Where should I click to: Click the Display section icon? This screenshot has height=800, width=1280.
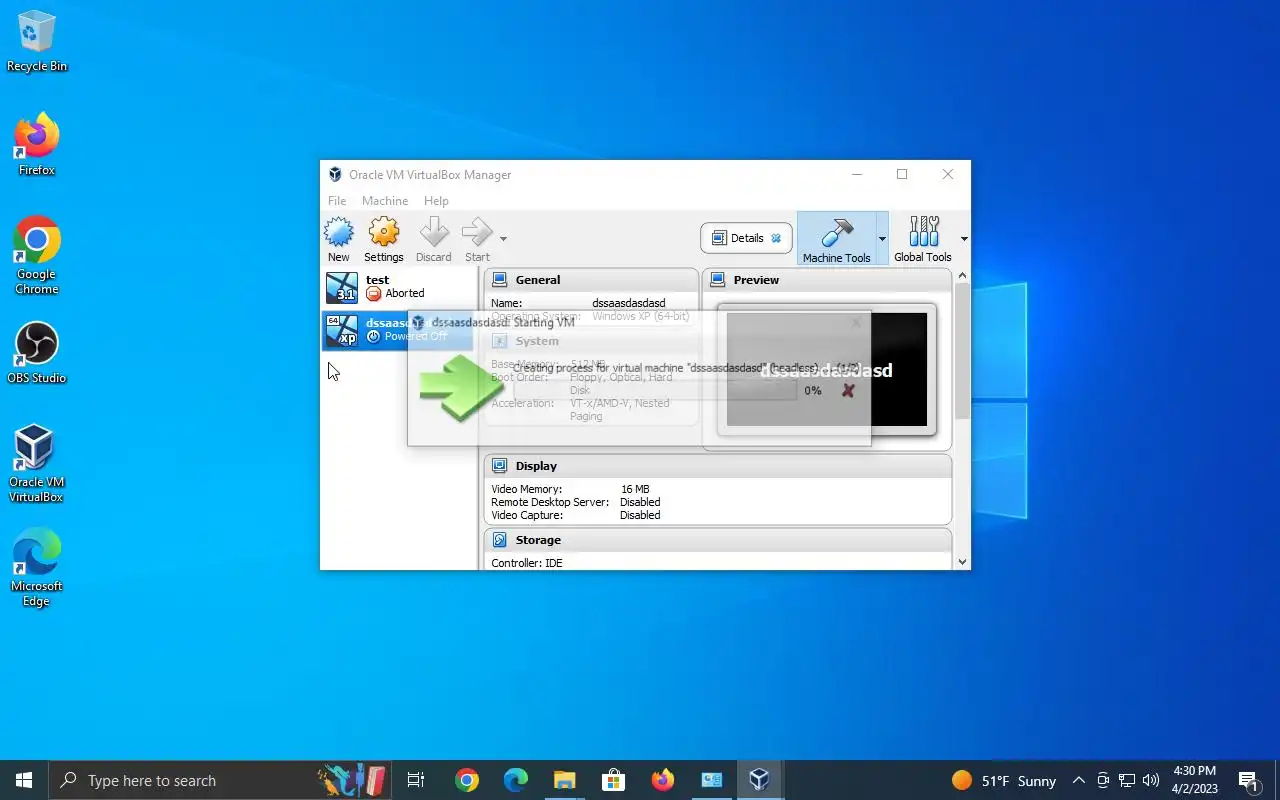click(500, 466)
